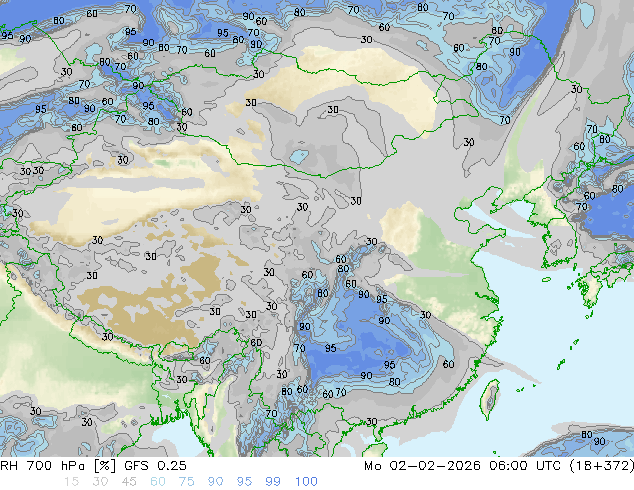The width and height of the screenshot is (634, 490).
Task: Select the 90 value in the legend
Action: (x=215, y=482)
